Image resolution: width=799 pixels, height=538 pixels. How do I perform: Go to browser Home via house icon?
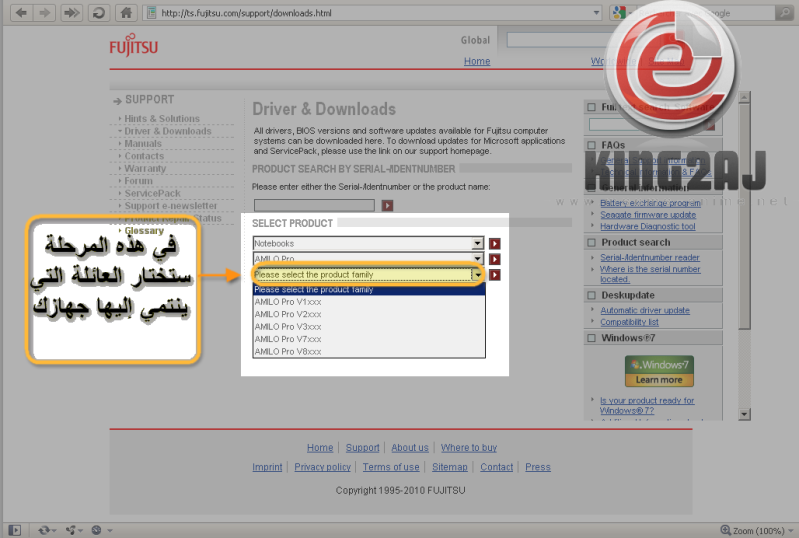tap(126, 13)
